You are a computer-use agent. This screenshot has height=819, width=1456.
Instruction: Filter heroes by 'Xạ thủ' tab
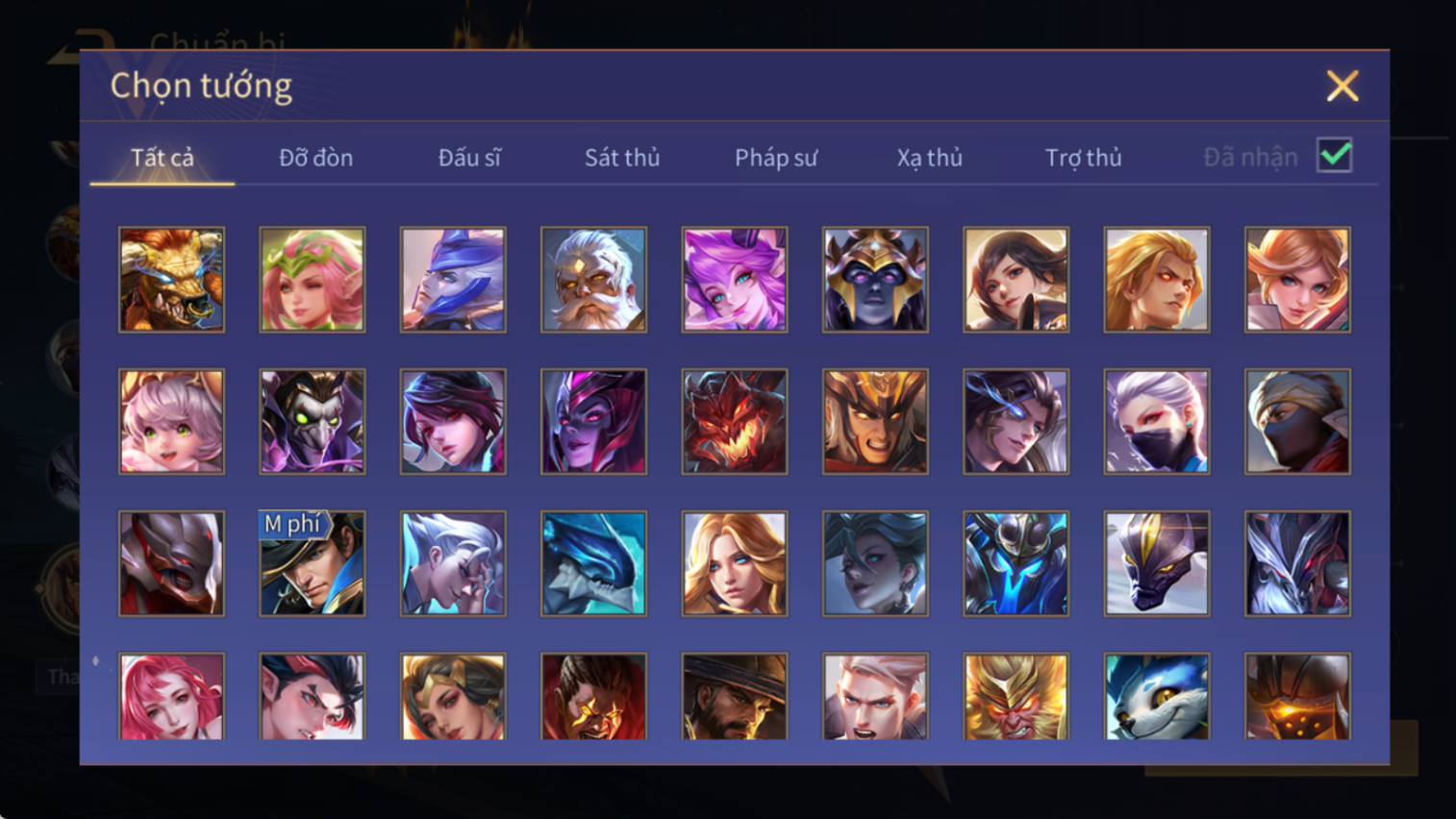[x=929, y=158]
